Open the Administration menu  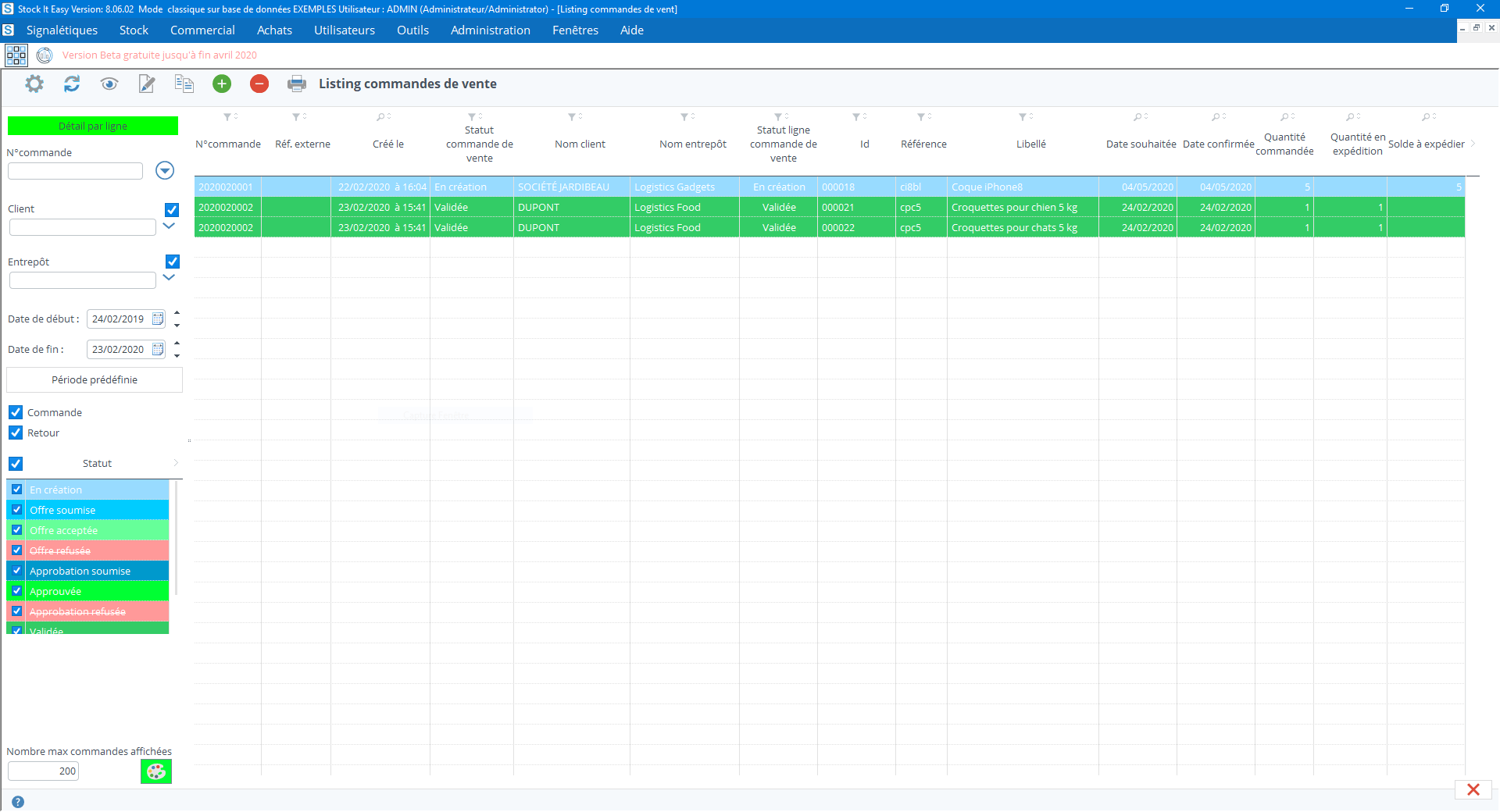pos(490,30)
